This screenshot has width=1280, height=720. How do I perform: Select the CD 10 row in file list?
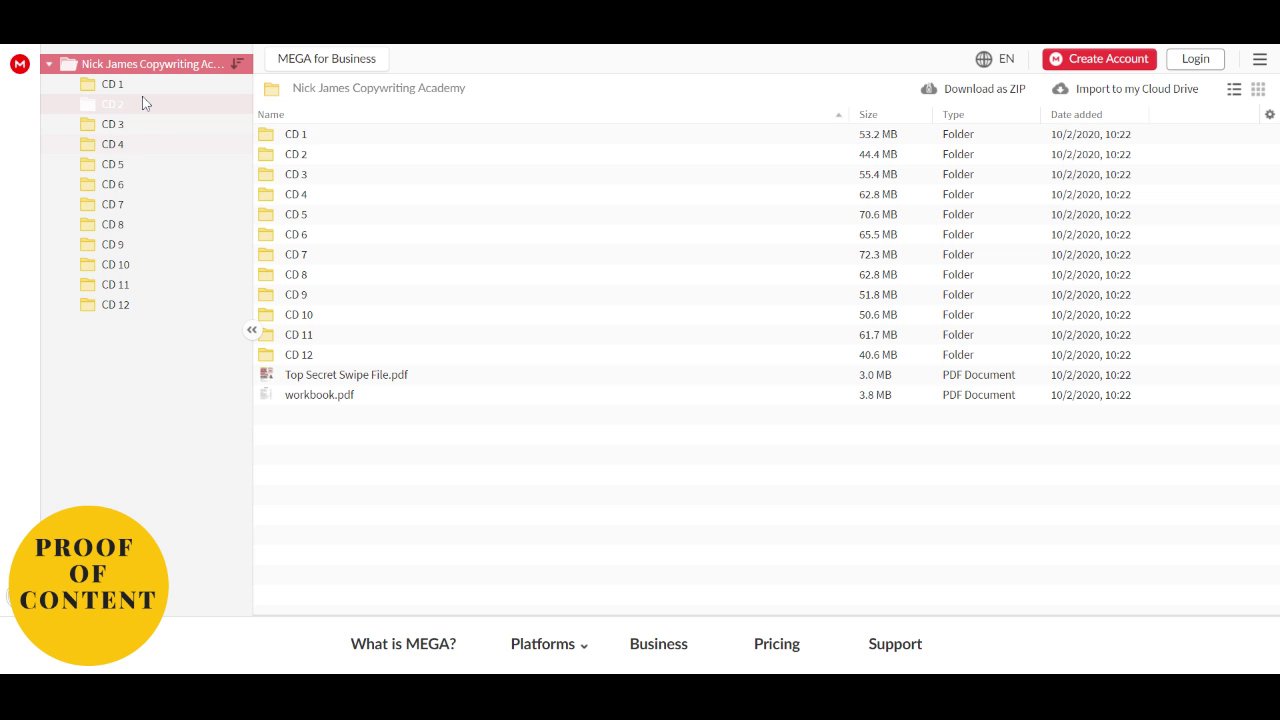[766, 314]
